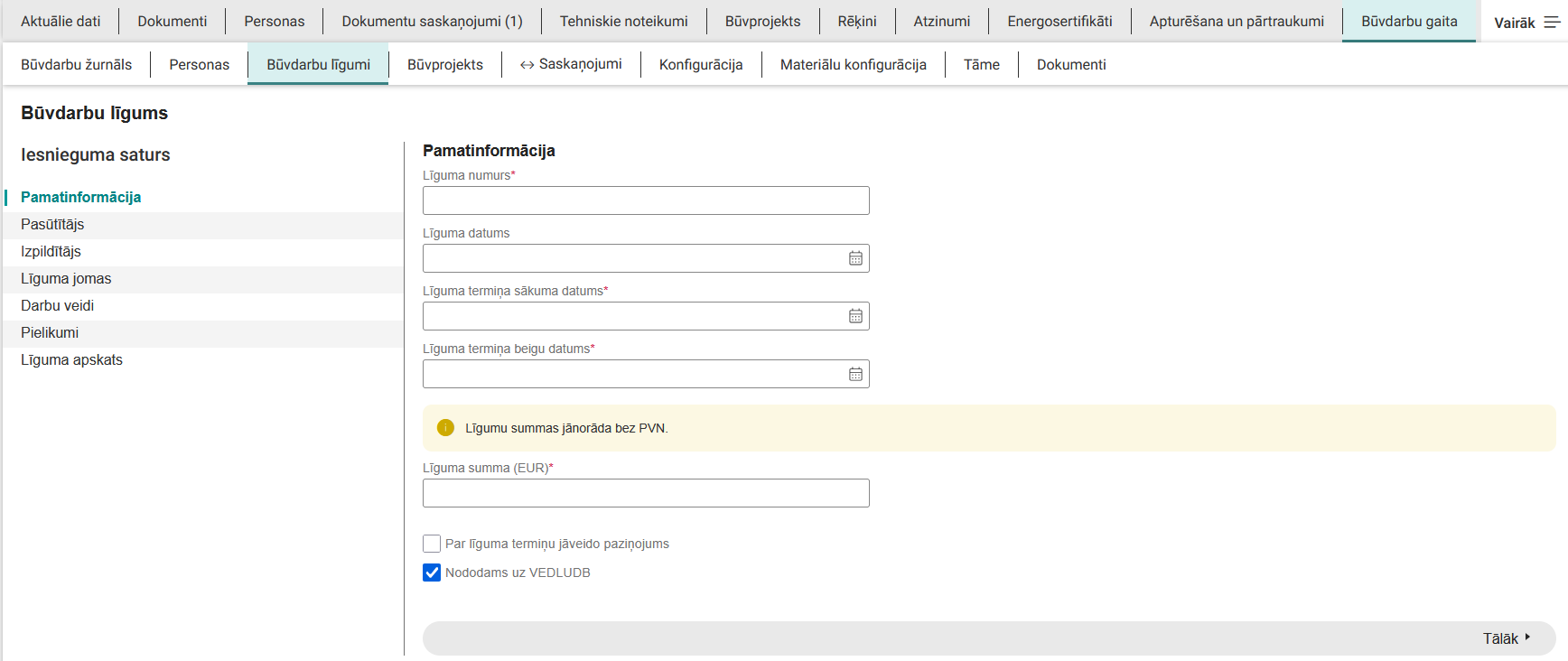Open Izpildītājs section

click(x=203, y=251)
